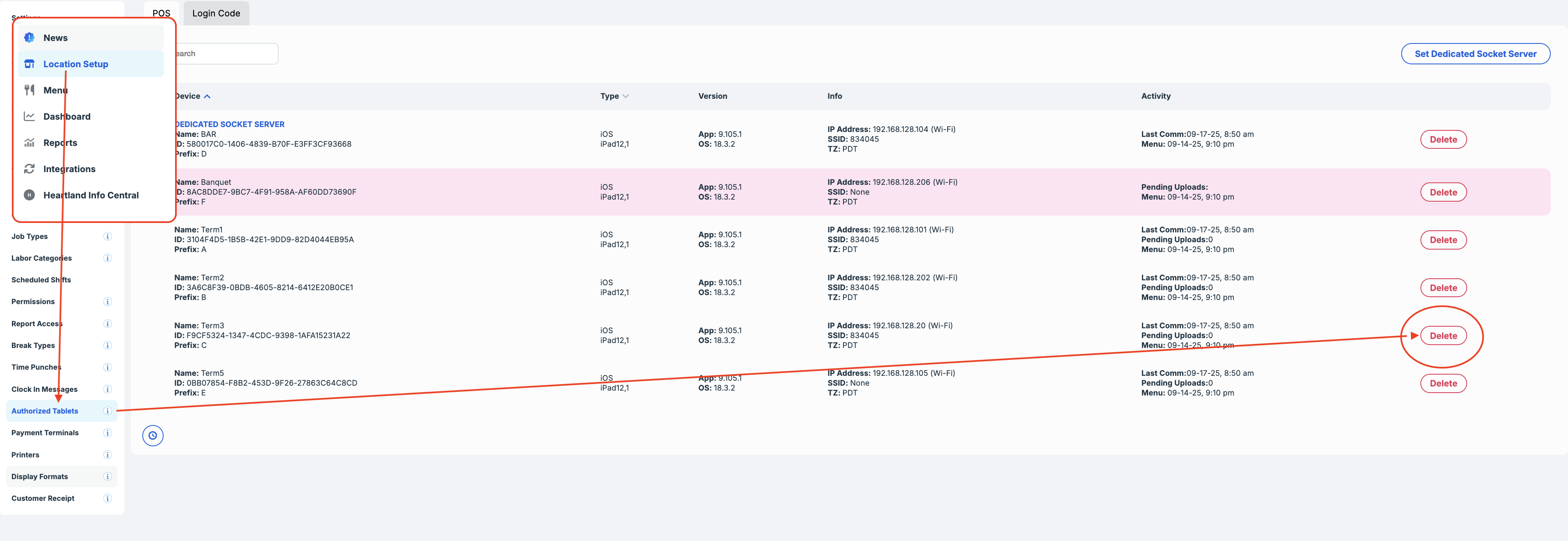
Task: Click into the search field
Action: click(225, 54)
